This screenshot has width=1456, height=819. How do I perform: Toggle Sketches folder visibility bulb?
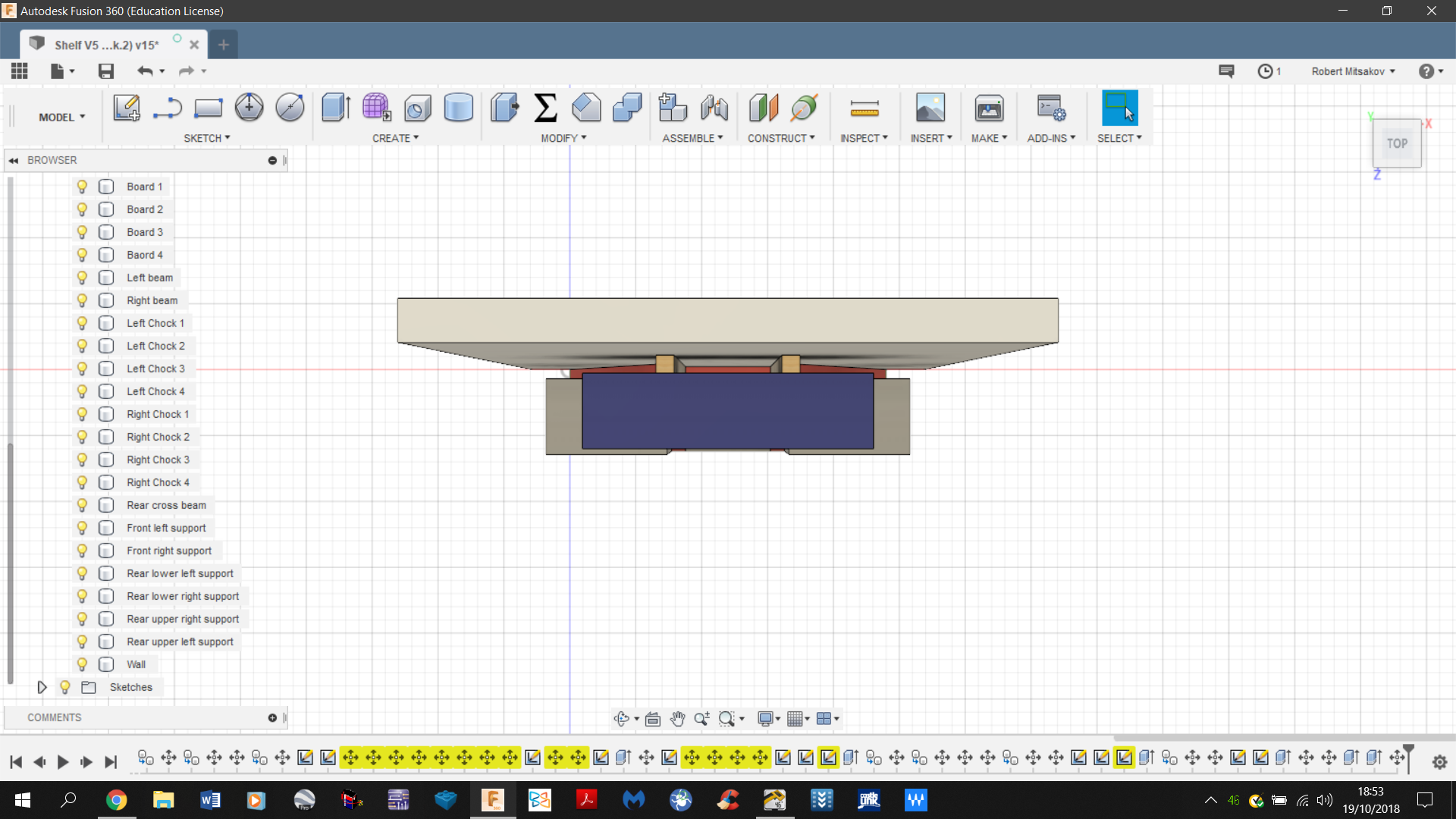(x=65, y=687)
